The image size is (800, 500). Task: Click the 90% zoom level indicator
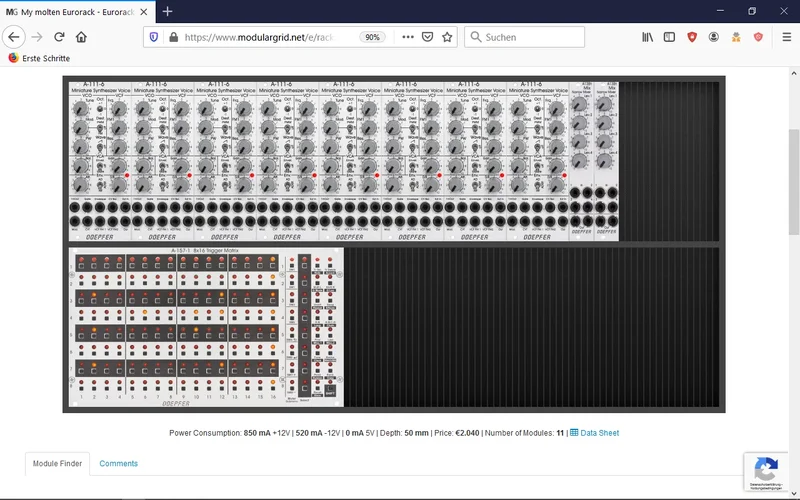(x=372, y=37)
